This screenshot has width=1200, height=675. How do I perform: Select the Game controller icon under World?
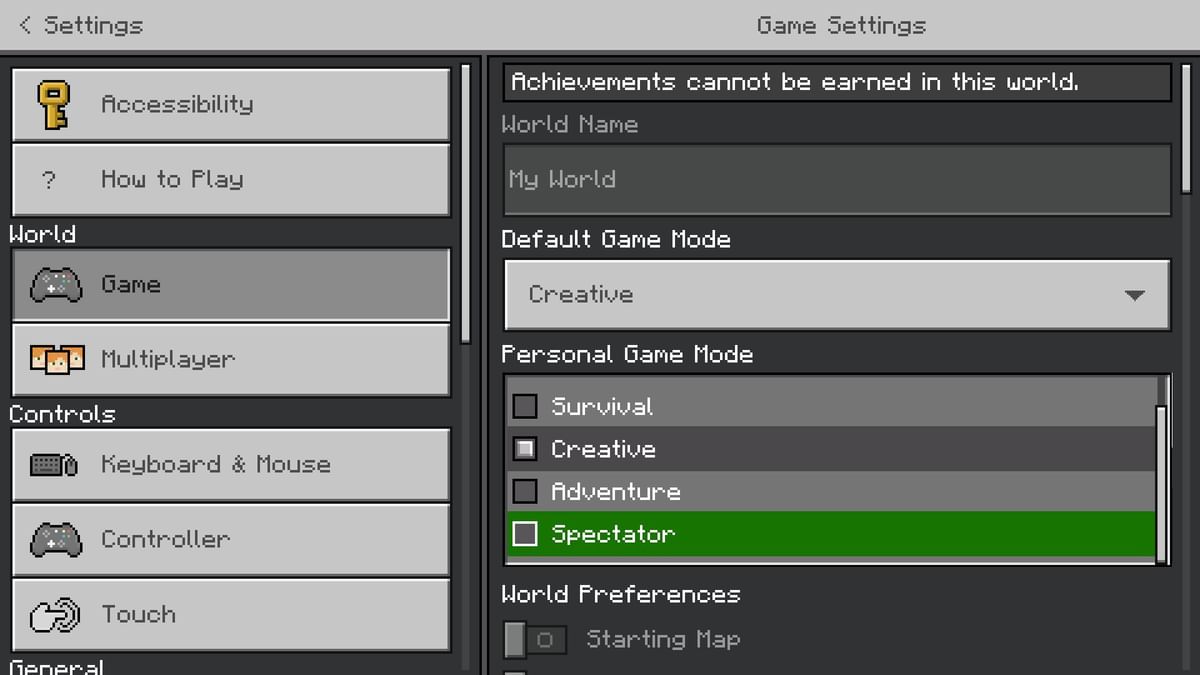[x=55, y=284]
